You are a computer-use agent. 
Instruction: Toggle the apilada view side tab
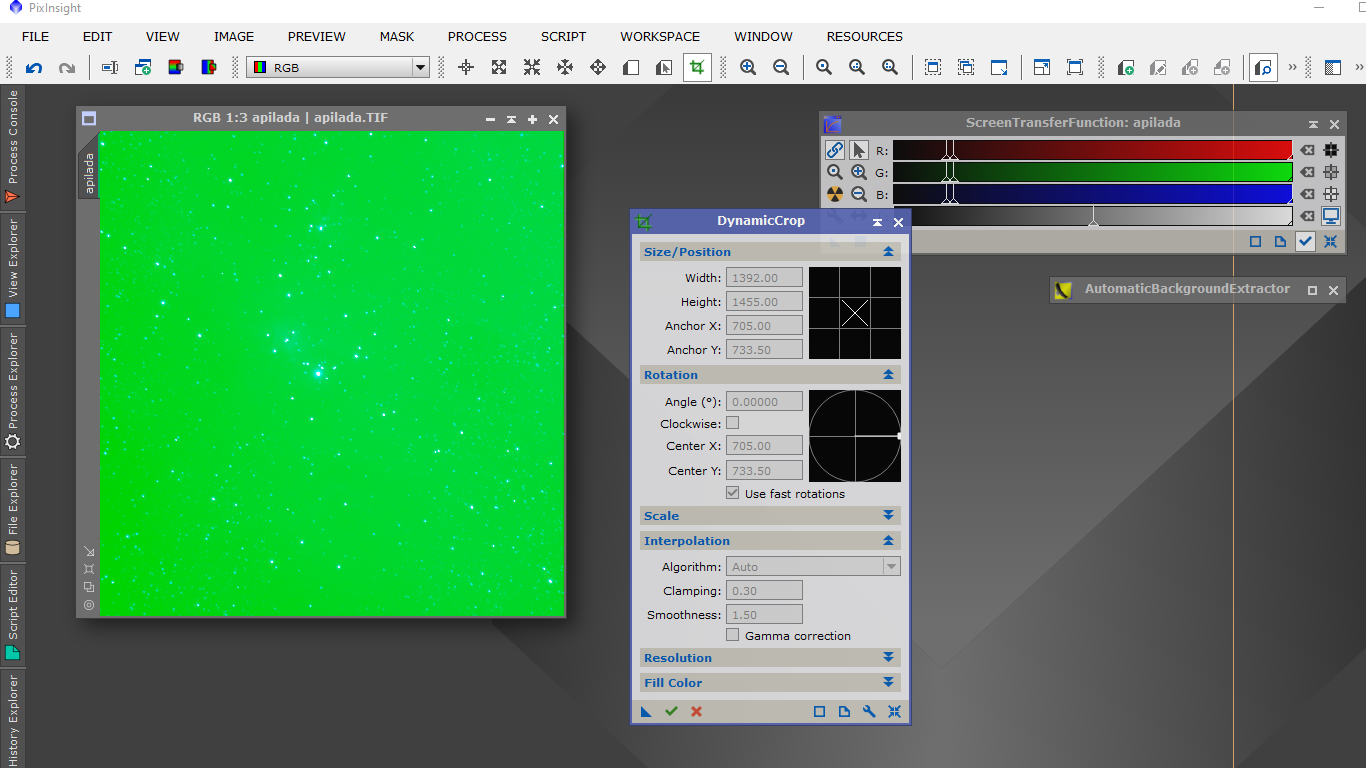click(88, 172)
